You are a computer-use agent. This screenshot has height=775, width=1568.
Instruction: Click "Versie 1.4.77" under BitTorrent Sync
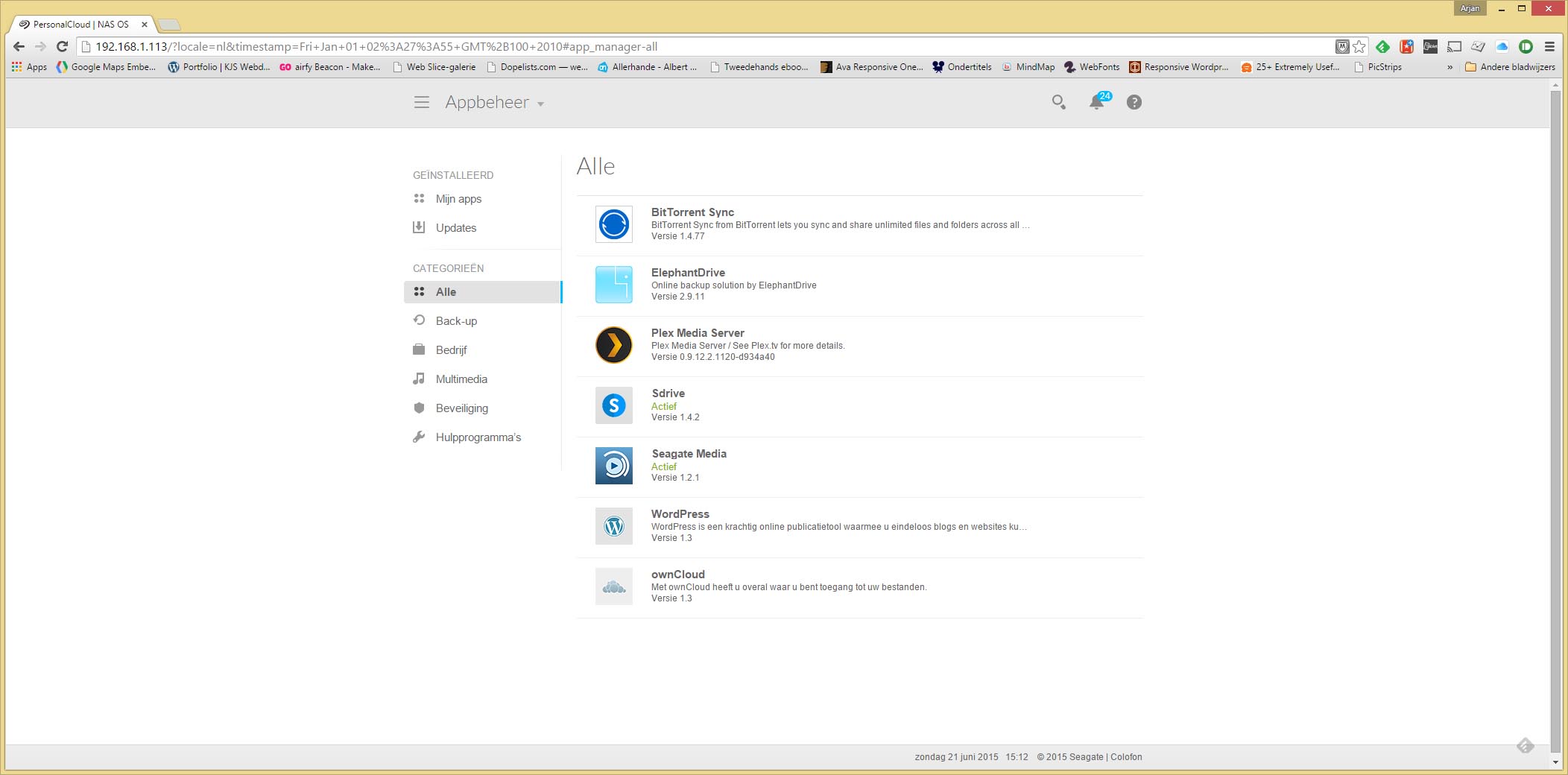coord(677,236)
